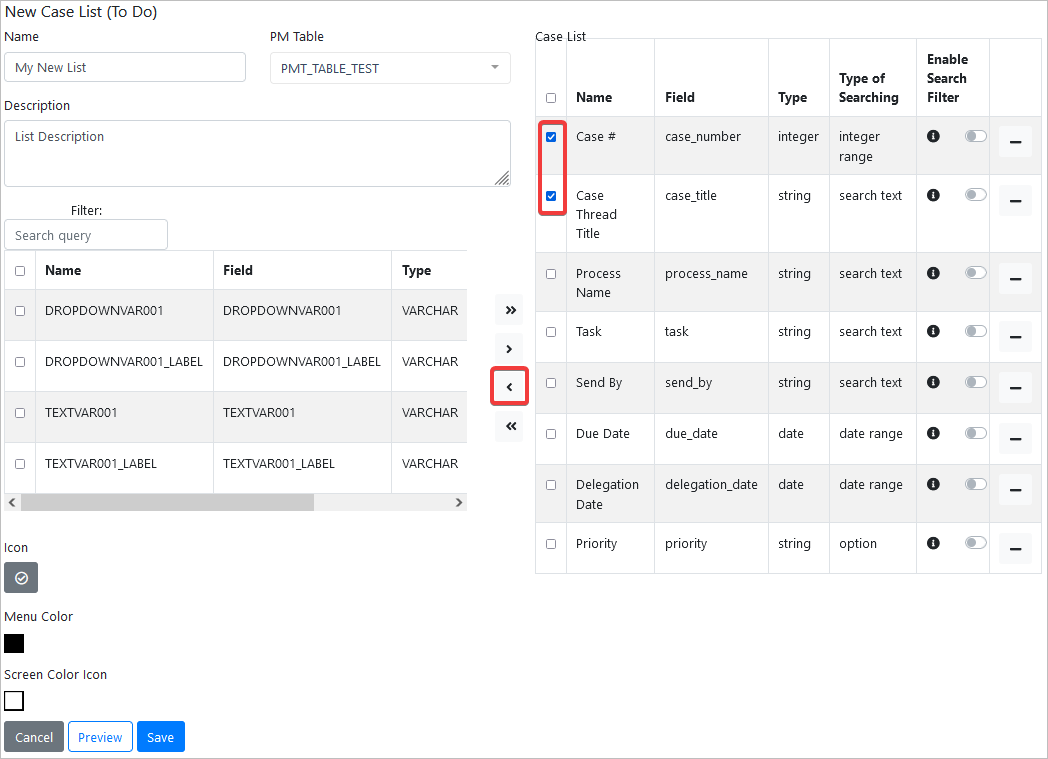Image resolution: width=1048 pixels, height=759 pixels.
Task: Open the black Menu Color swatch
Action: (14, 643)
